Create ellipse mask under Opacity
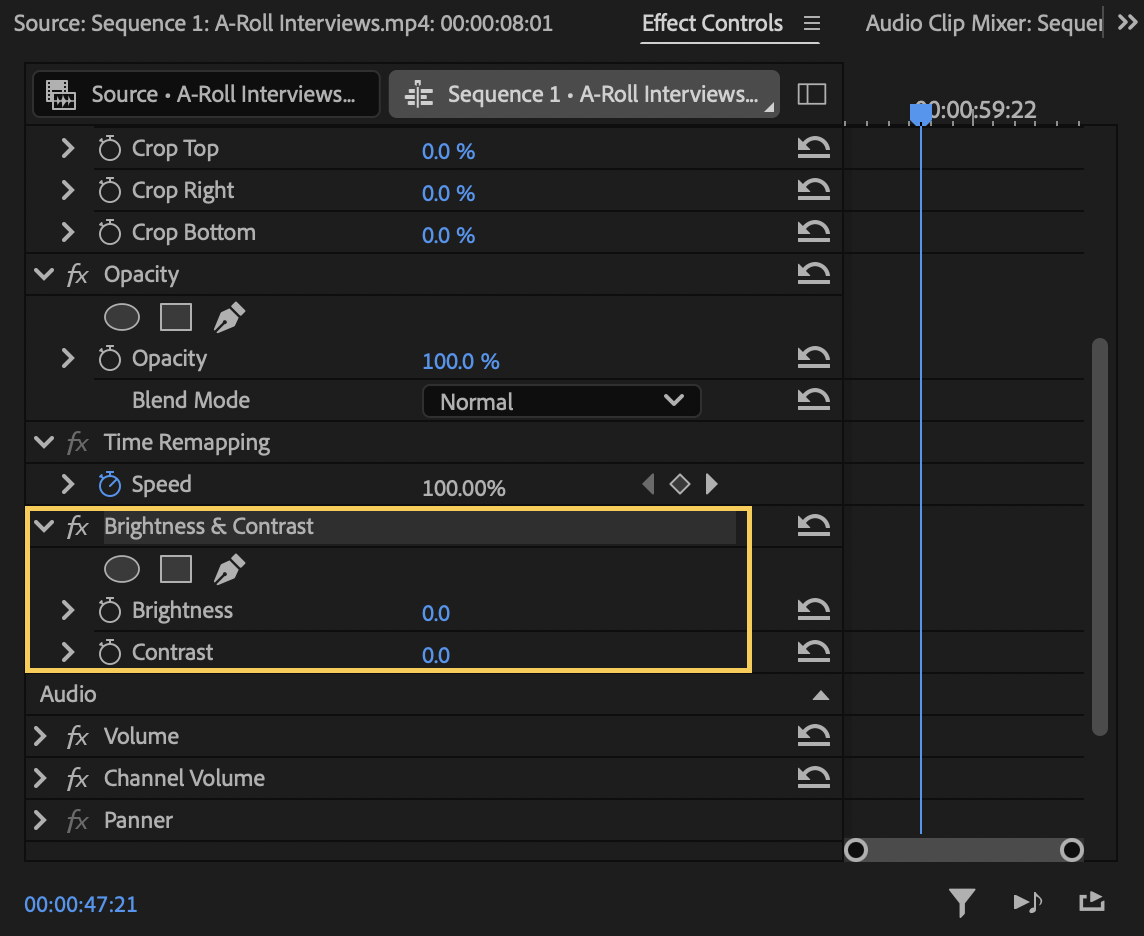This screenshot has height=936, width=1144. 122,317
